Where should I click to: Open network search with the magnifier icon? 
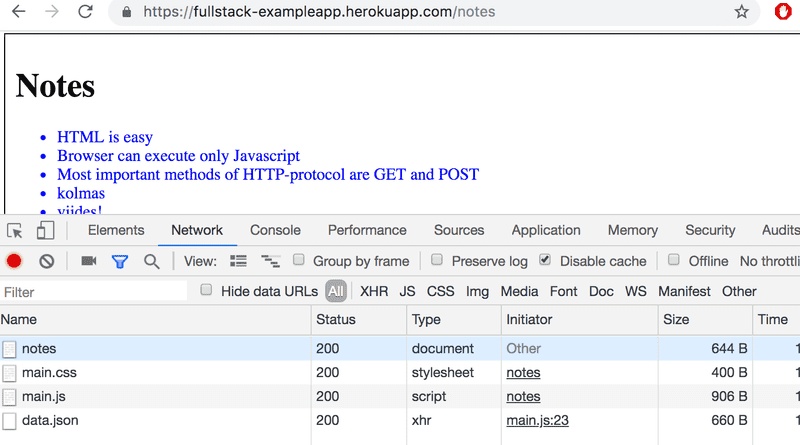pyautogui.click(x=152, y=262)
